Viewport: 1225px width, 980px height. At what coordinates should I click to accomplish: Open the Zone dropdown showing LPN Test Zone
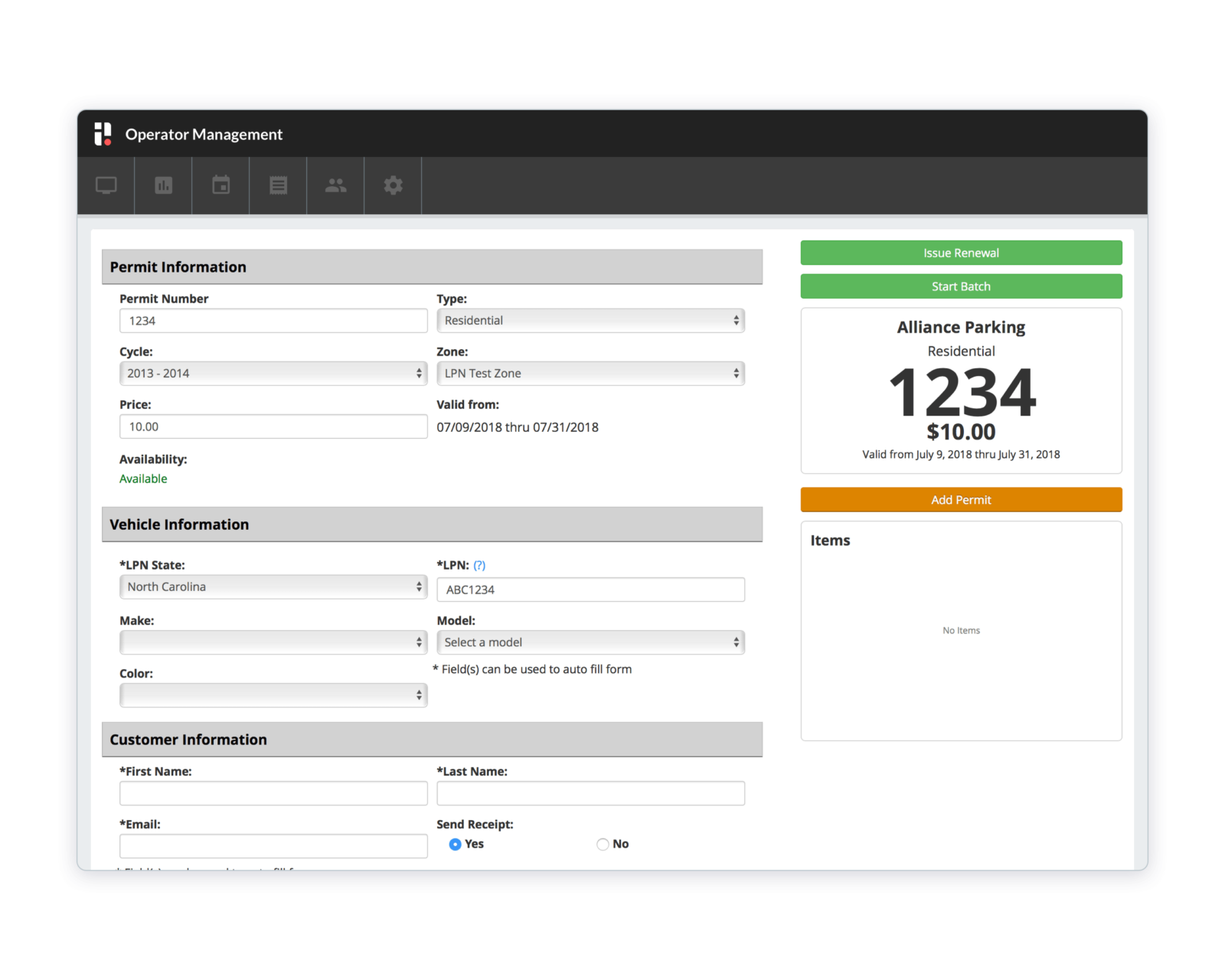point(590,373)
